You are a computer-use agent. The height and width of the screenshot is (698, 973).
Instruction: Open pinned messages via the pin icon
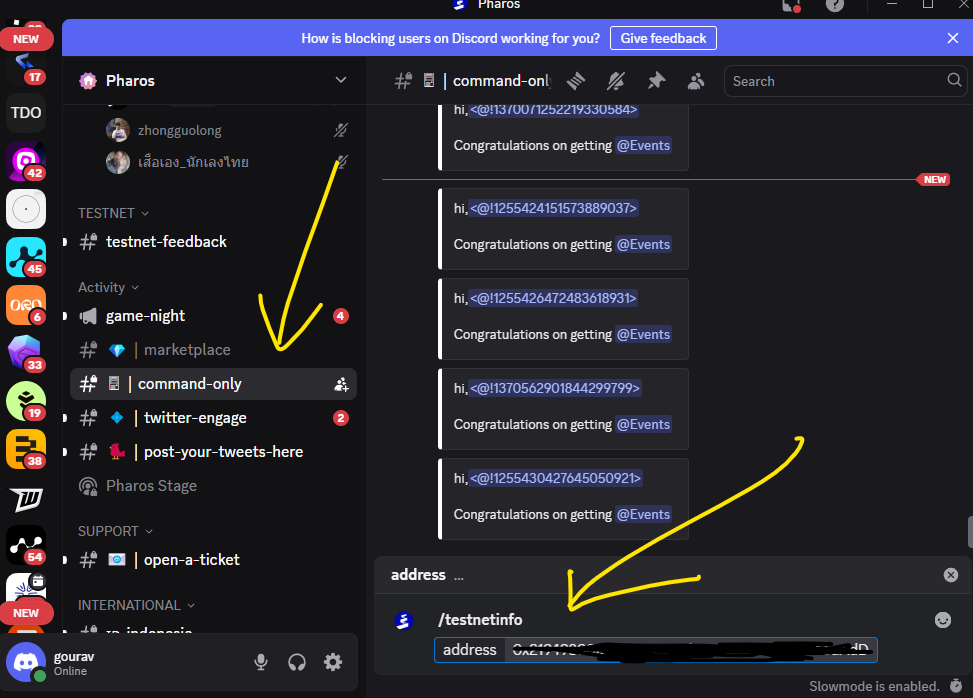[656, 81]
